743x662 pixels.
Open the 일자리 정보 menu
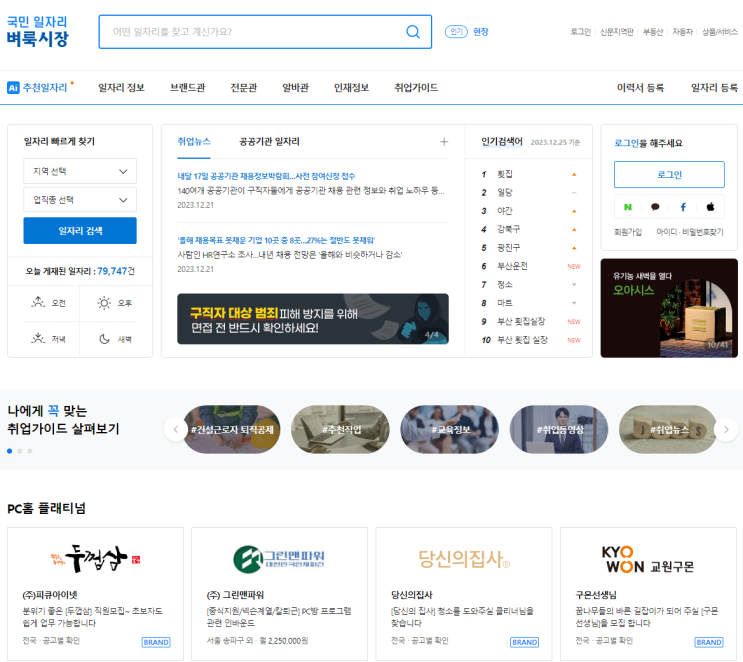point(121,88)
